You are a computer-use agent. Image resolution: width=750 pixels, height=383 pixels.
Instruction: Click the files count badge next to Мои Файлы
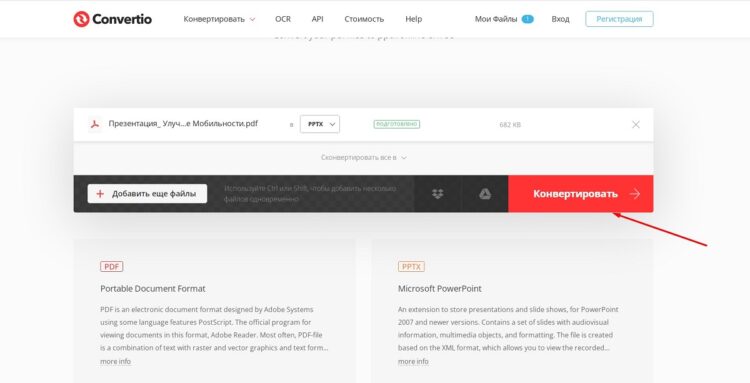pos(528,19)
